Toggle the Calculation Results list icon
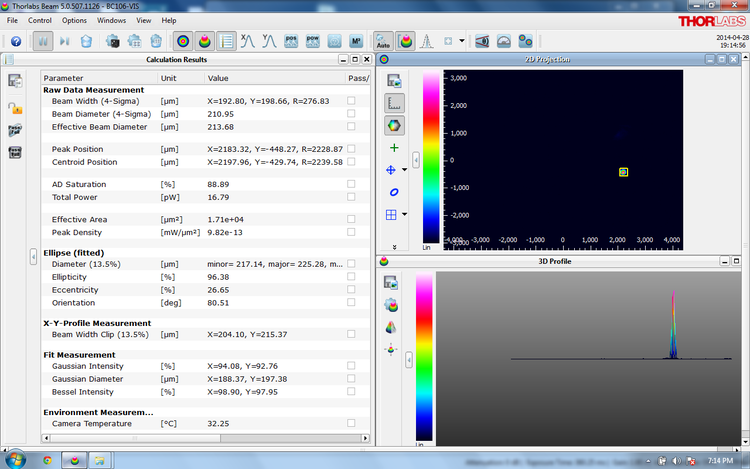750x469 pixels. pyautogui.click(x=227, y=41)
